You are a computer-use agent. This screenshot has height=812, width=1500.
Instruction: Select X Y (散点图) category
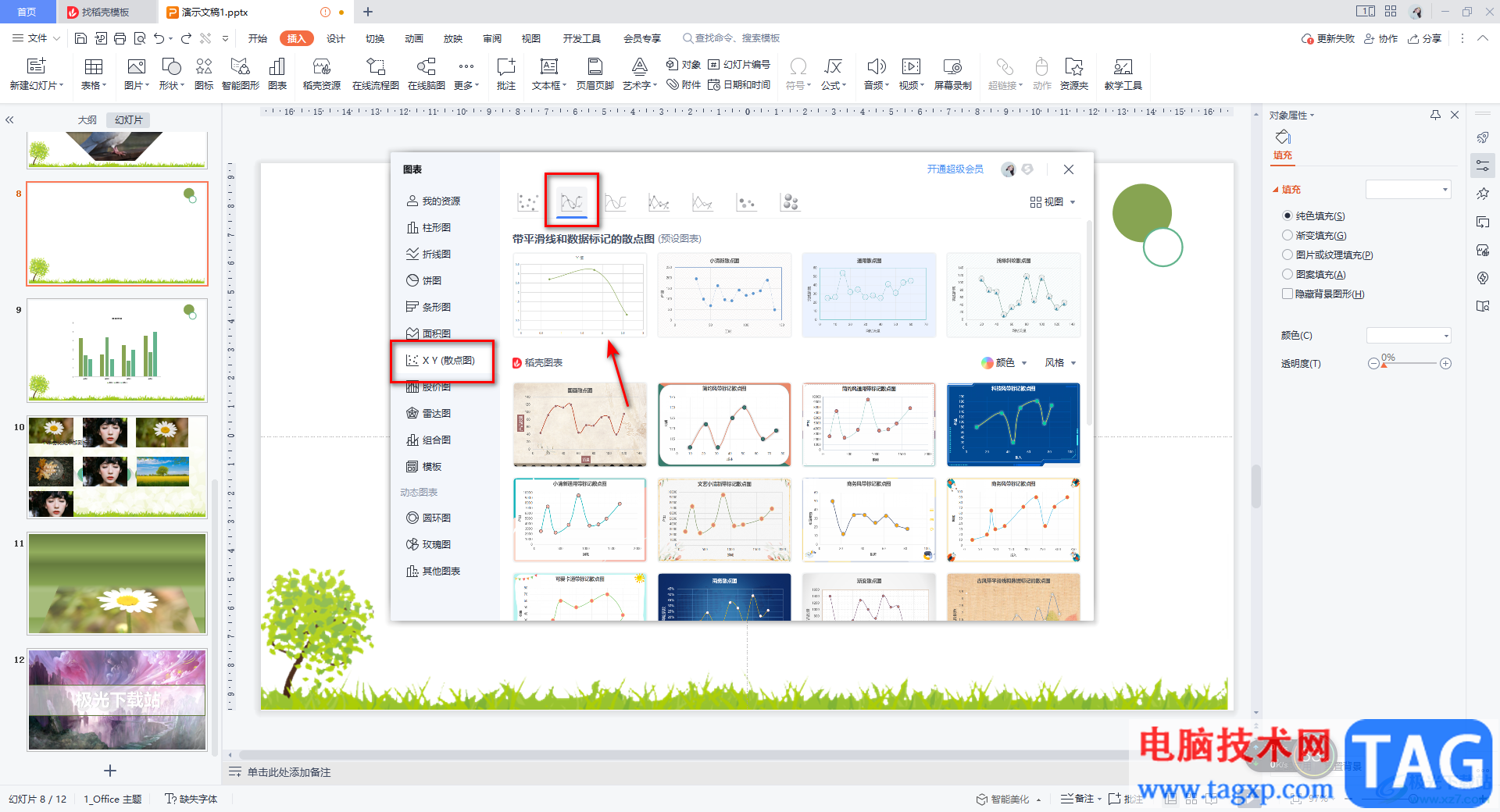(x=442, y=361)
